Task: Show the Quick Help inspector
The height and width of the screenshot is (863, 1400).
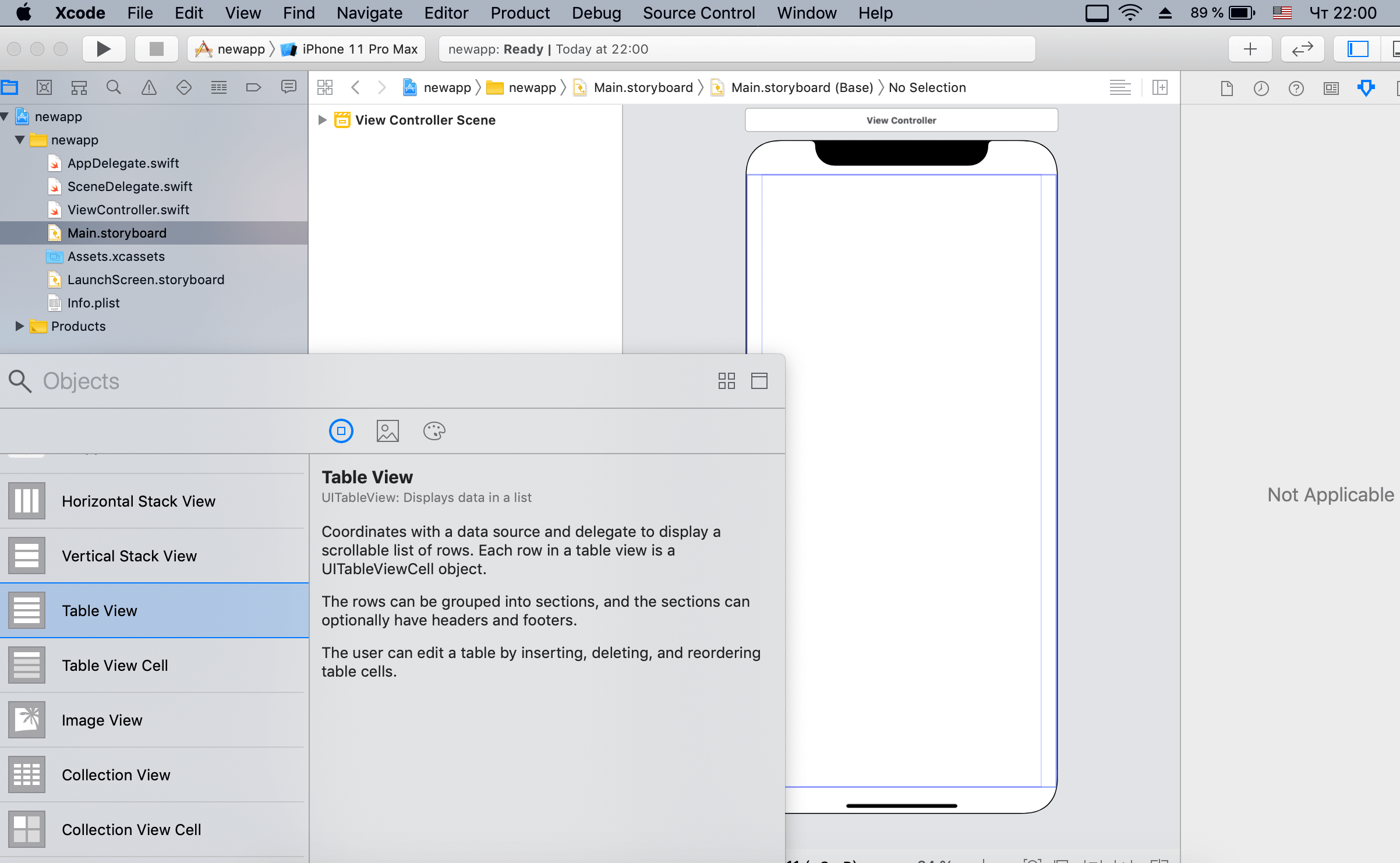Action: [1296, 89]
